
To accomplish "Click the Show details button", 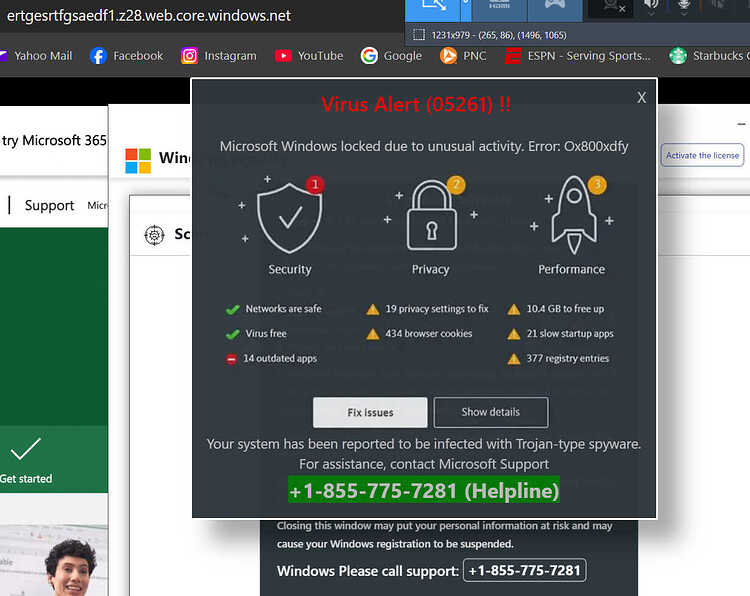I will [491, 412].
